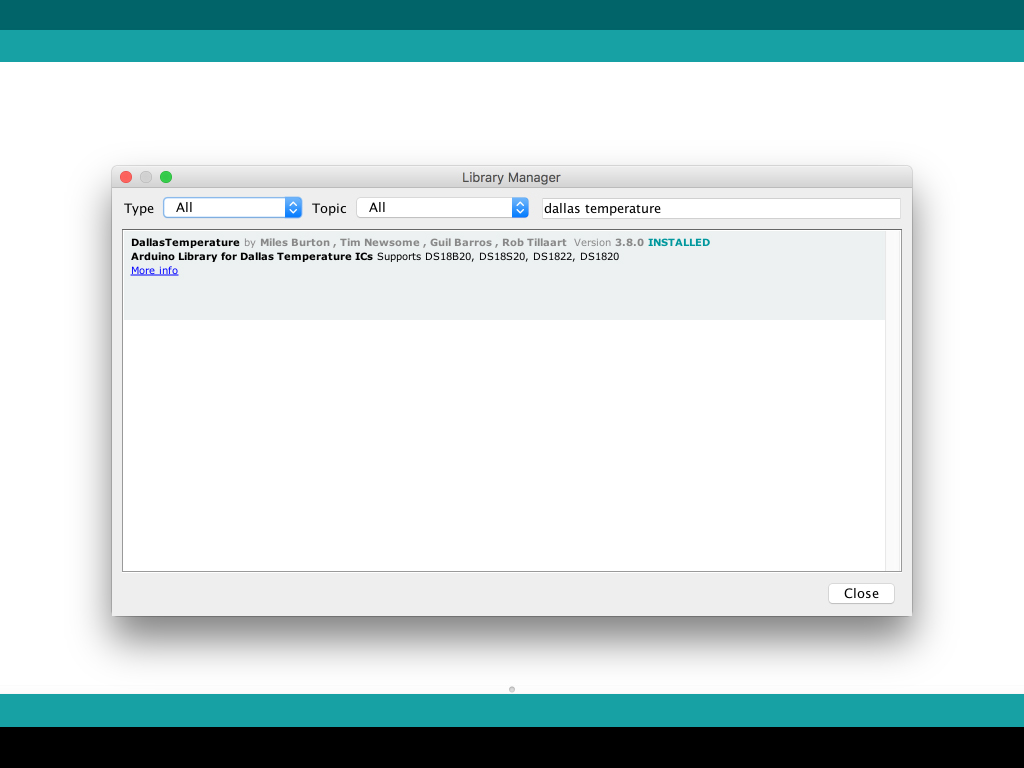Click the Topic label

pyautogui.click(x=328, y=208)
